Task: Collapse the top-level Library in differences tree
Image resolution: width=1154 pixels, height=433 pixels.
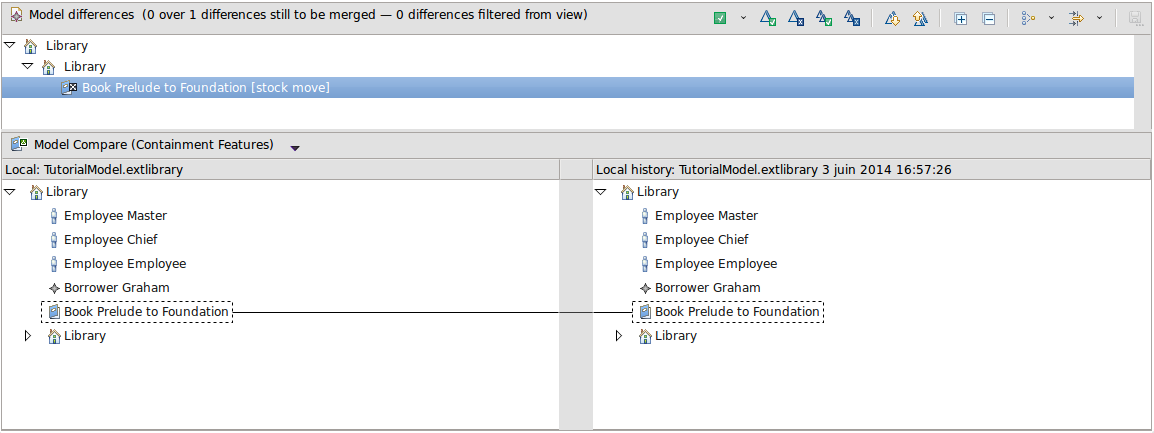Action: coord(10,45)
